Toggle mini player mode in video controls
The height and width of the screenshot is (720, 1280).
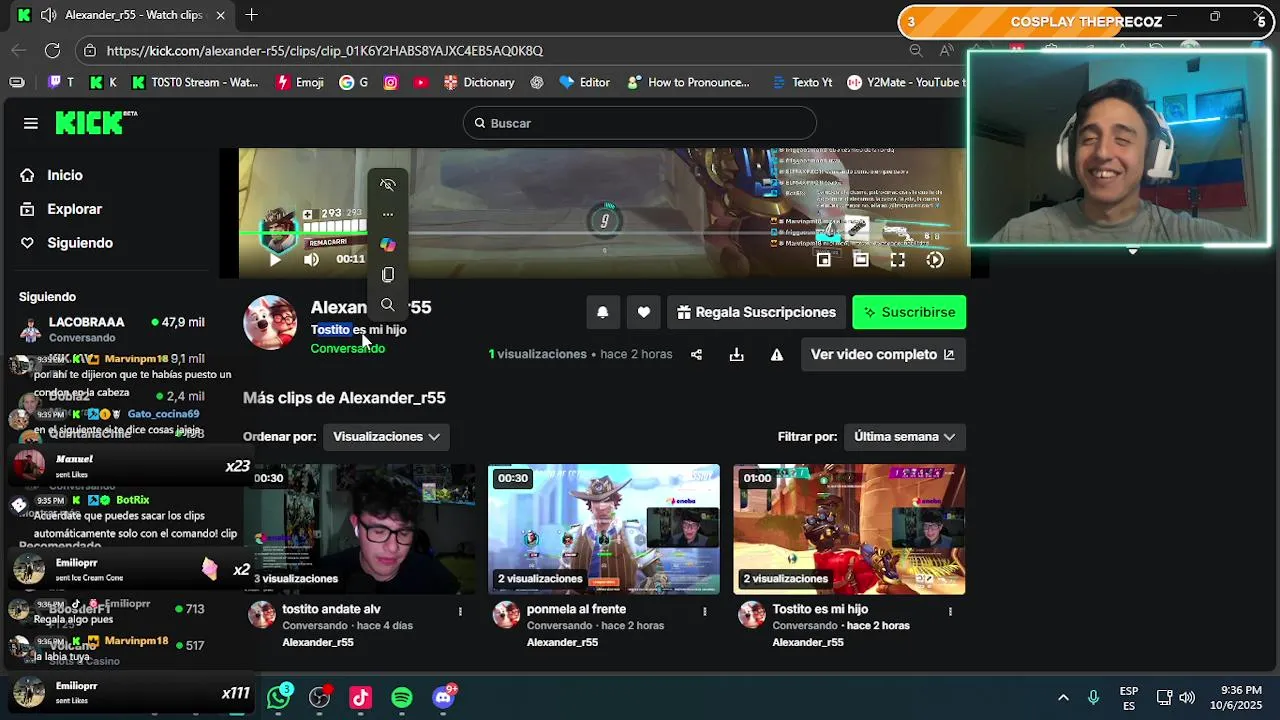823,260
